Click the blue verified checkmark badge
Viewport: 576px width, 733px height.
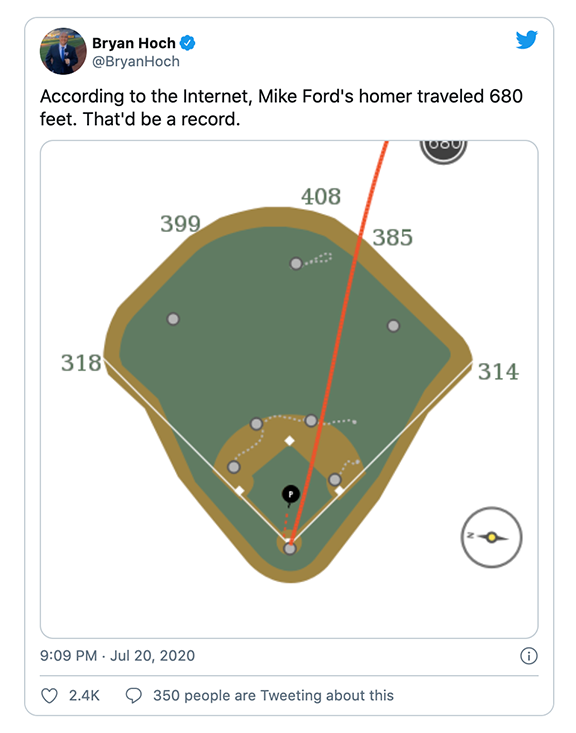click(188, 43)
